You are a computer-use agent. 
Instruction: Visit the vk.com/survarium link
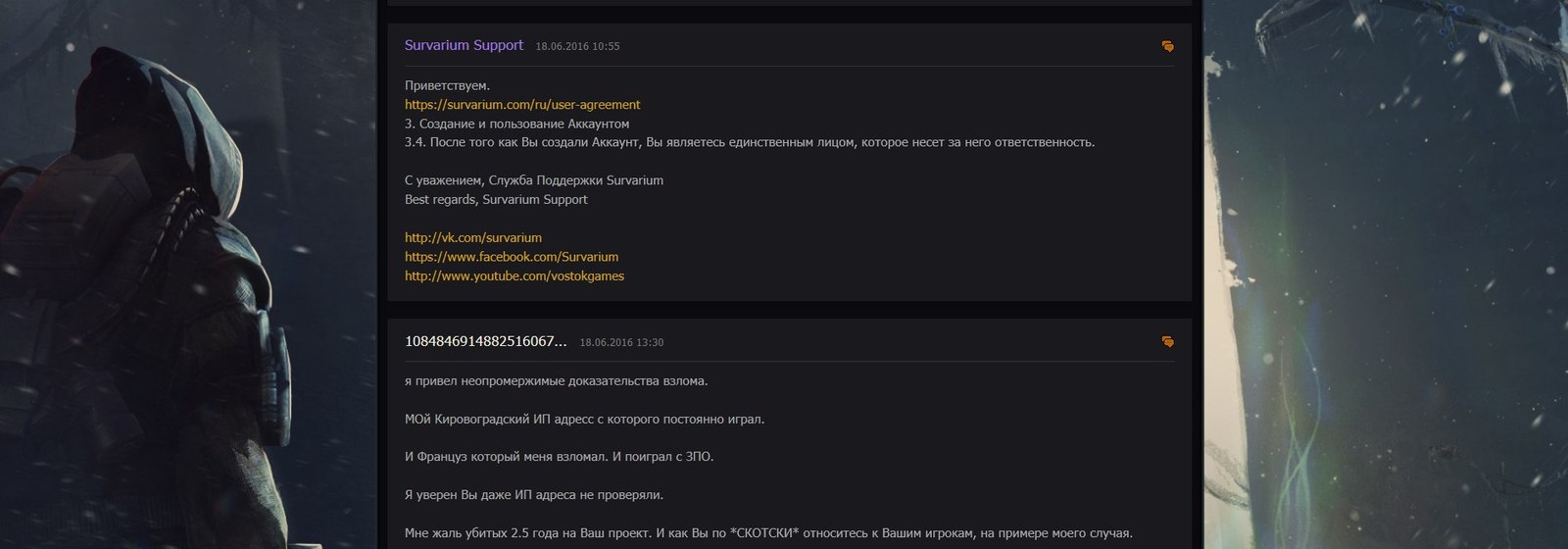click(472, 238)
